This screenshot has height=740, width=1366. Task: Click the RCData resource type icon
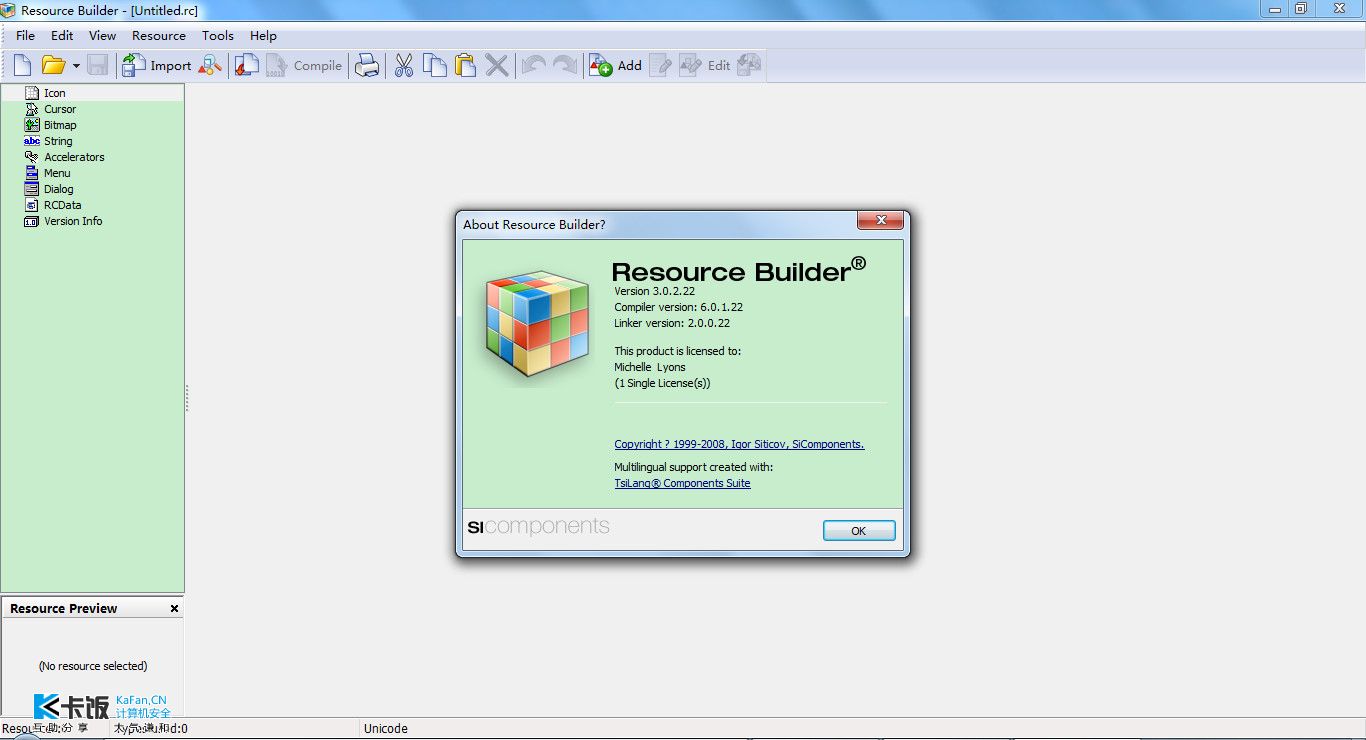tap(32, 205)
